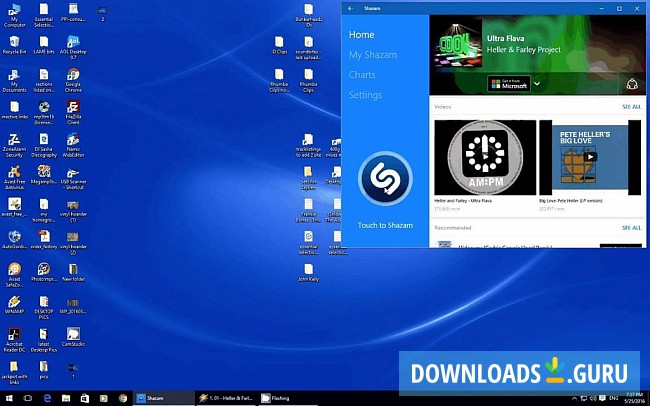Launch Chrome from the taskbar
The width and height of the screenshot is (650, 406).
[x=123, y=399]
